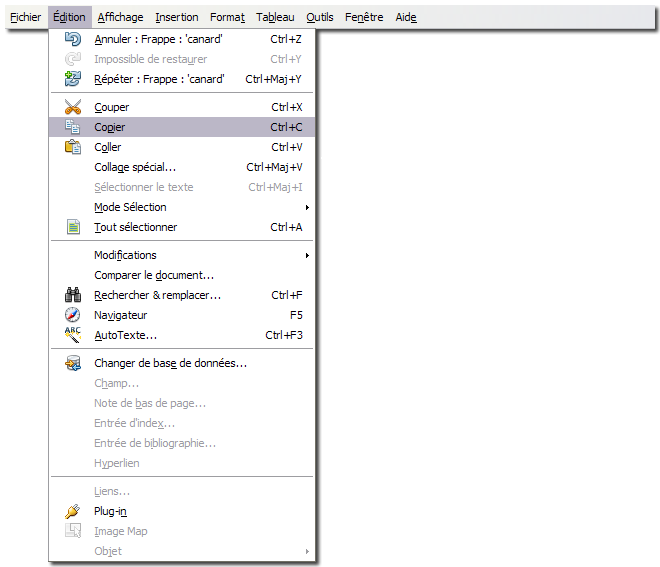This screenshot has height=567, width=660.
Task: Click the Ctrl+F3 shortcut text
Action: [284, 335]
